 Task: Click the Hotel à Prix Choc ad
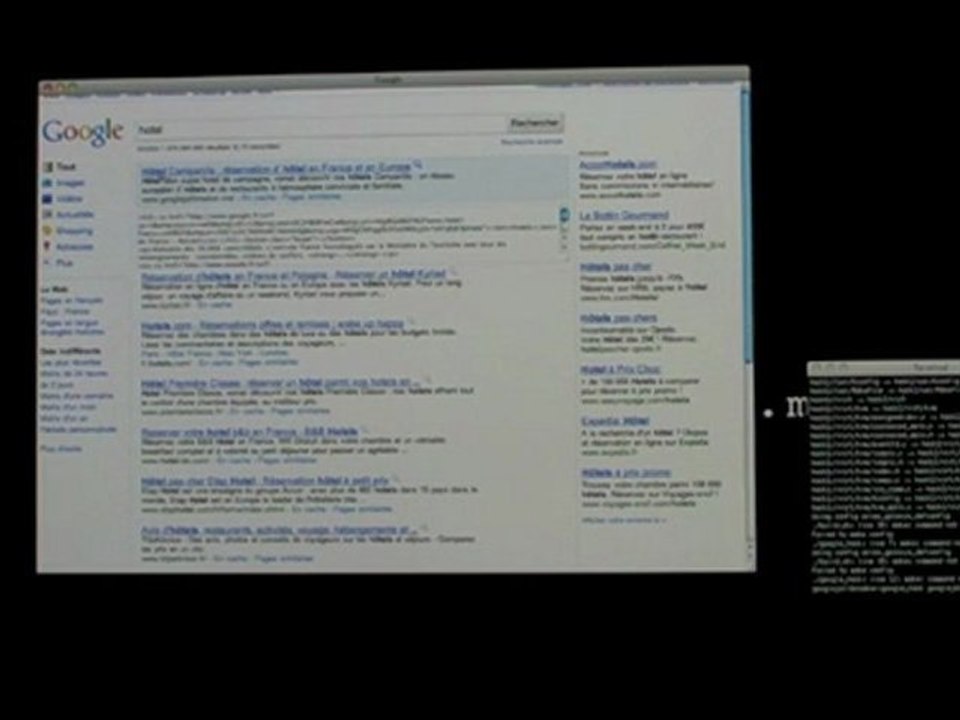pyautogui.click(x=620, y=370)
